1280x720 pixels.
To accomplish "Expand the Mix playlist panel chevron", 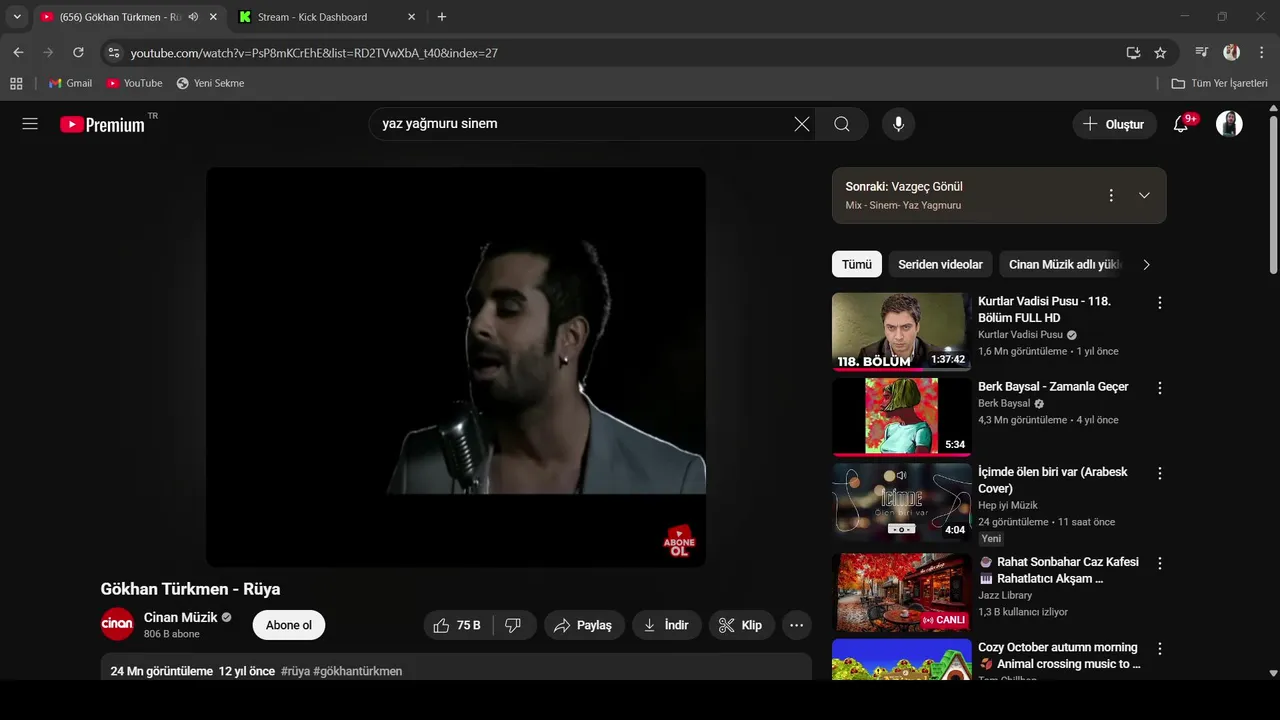I will 1144,195.
